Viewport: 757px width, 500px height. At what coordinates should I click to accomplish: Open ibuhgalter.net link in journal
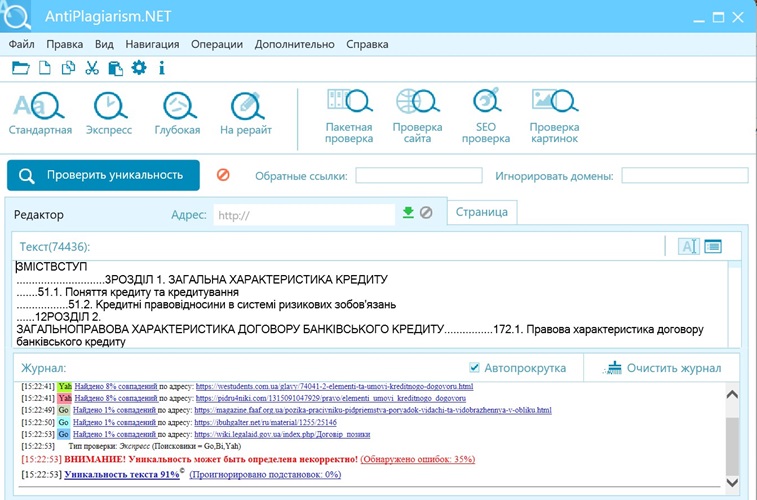tap(266, 422)
